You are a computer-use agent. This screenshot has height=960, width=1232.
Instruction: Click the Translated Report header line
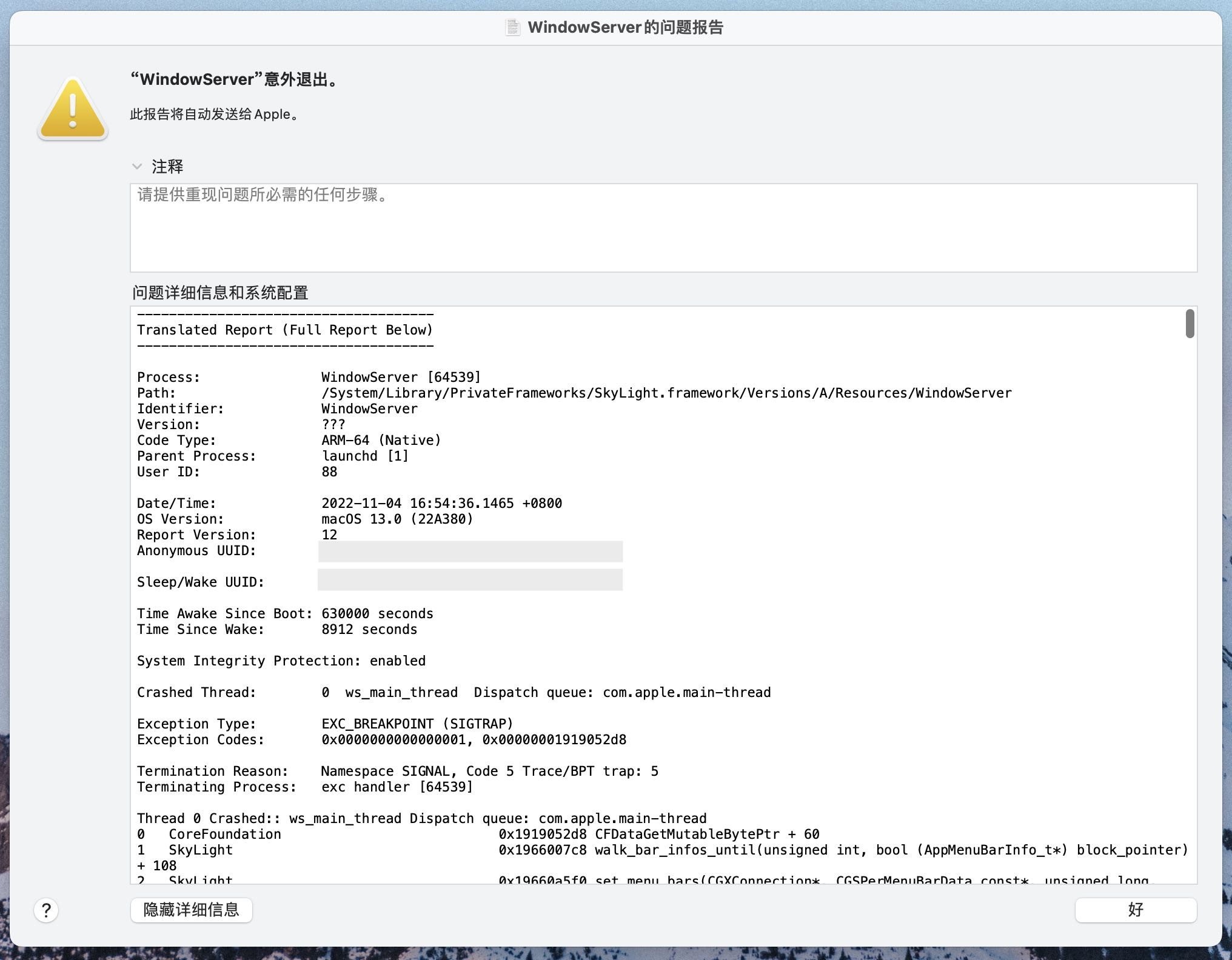tap(285, 330)
